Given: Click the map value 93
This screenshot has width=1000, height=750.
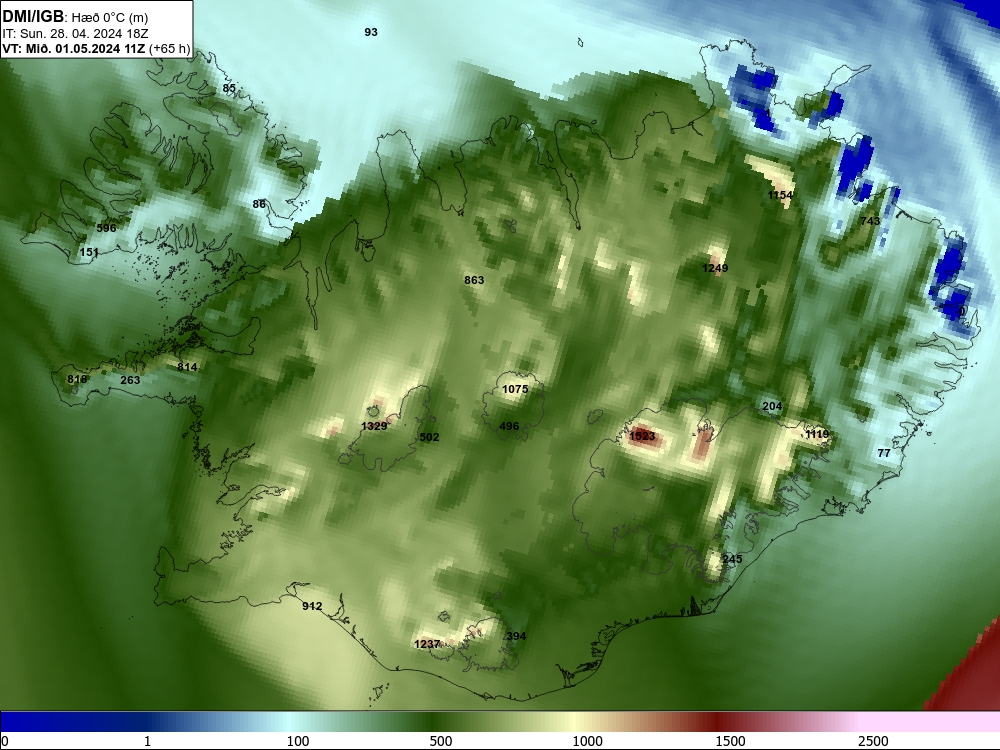Looking at the screenshot, I should pos(371,32).
